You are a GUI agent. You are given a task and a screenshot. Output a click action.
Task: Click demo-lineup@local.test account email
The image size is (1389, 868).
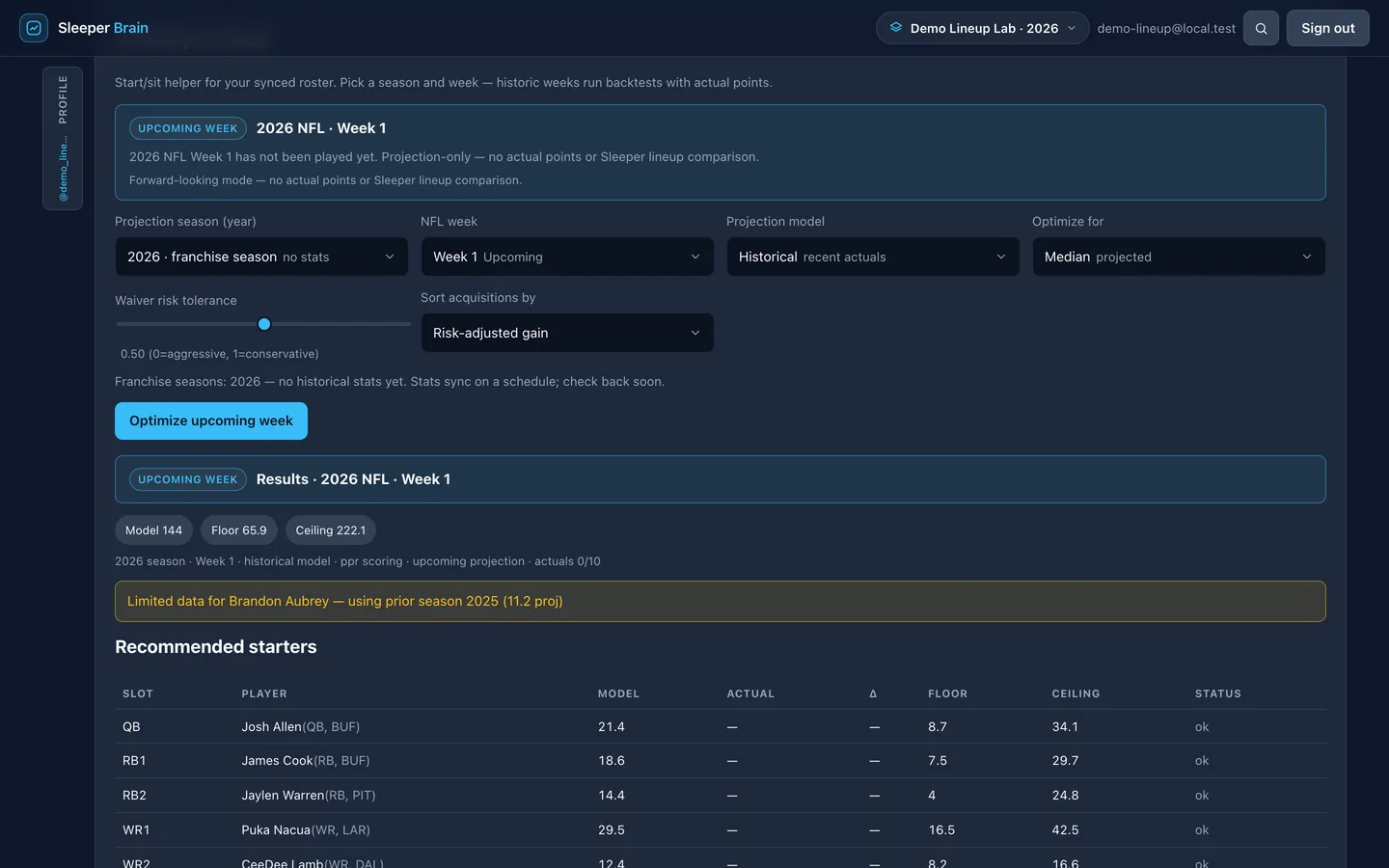[1166, 28]
